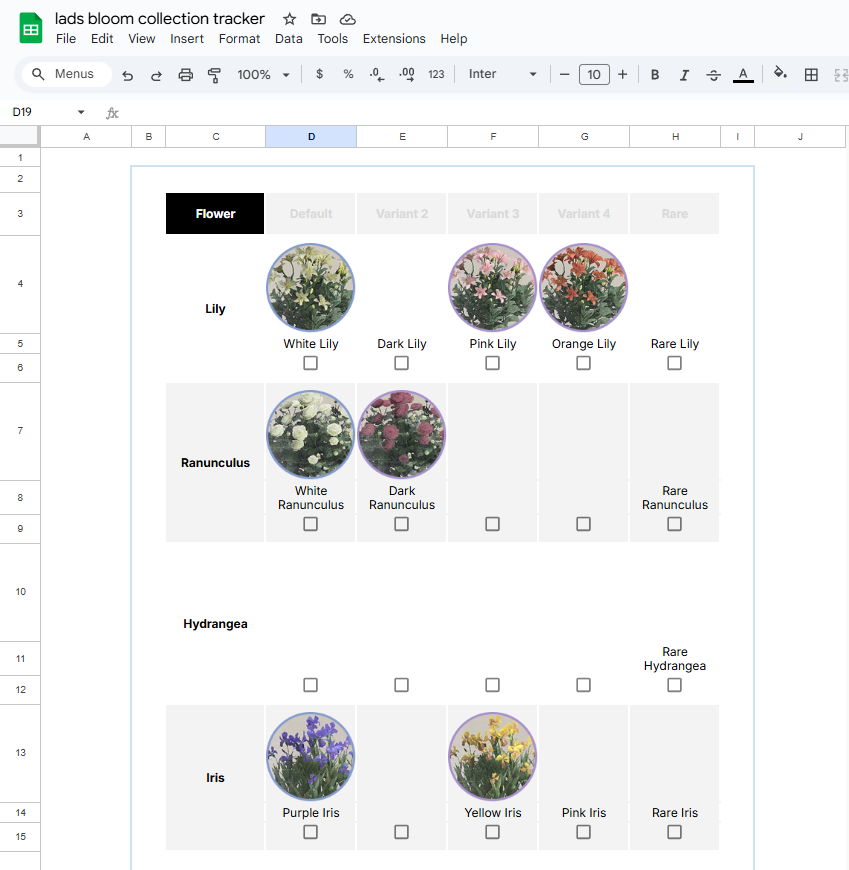
Task: Check the Orange Lily checkbox
Action: (x=583, y=363)
